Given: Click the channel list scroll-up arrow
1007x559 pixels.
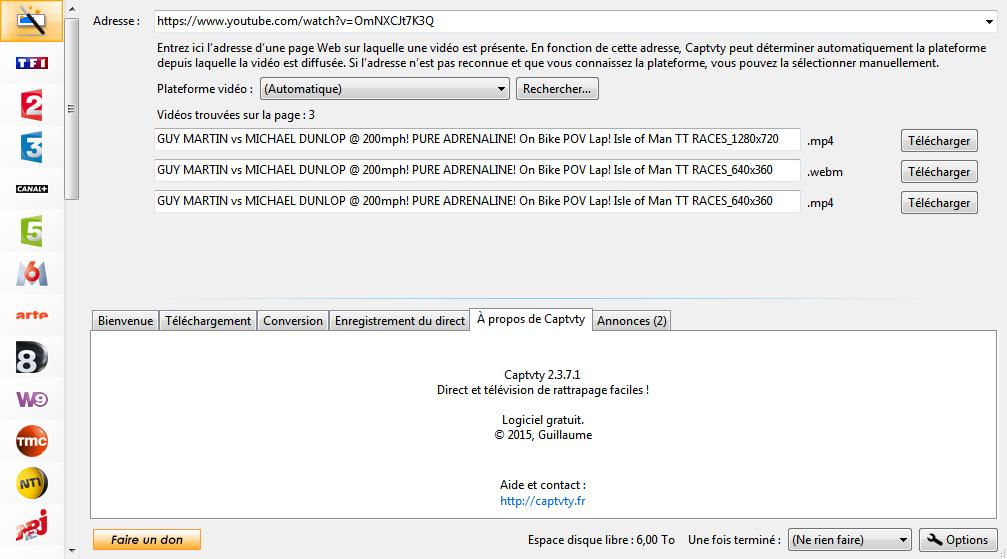Looking at the screenshot, I should click(72, 9).
